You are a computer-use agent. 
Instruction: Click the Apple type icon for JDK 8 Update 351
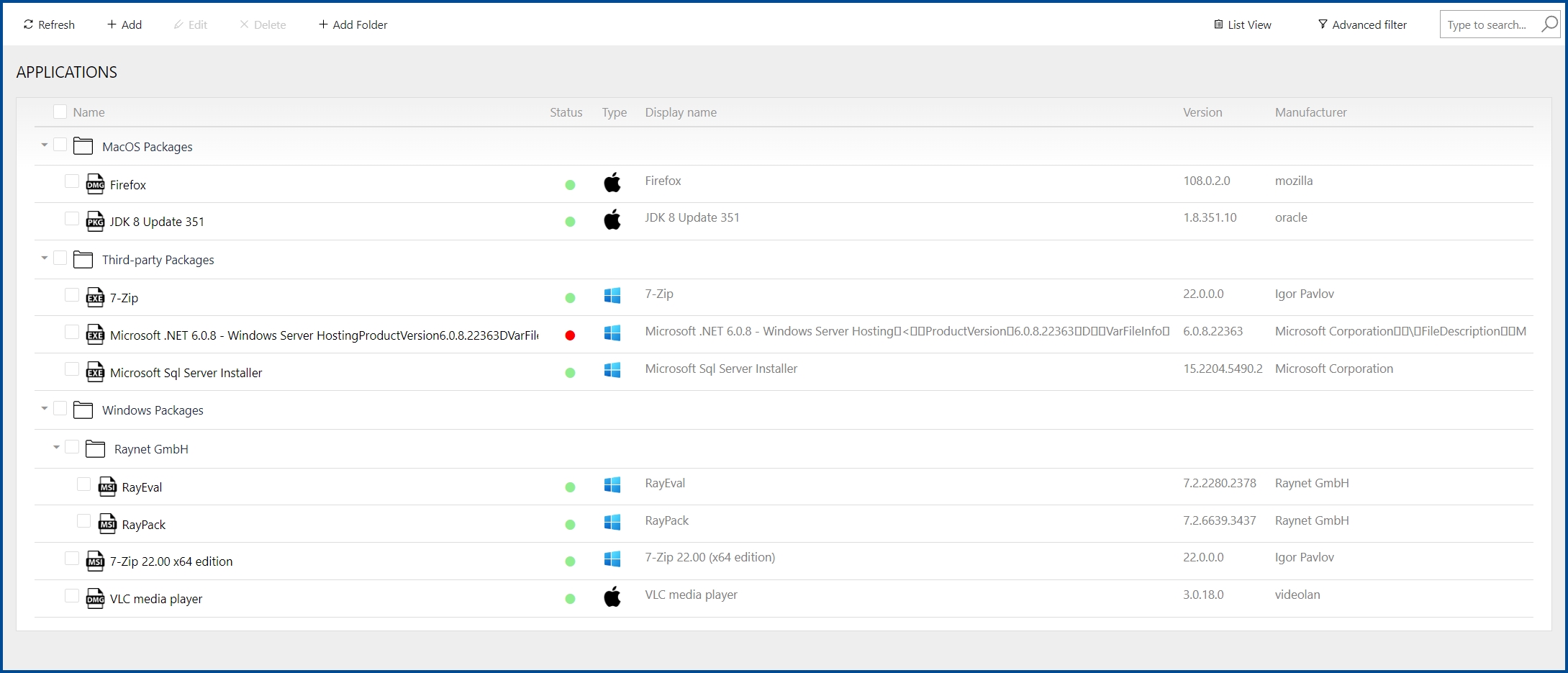pyautogui.click(x=612, y=219)
